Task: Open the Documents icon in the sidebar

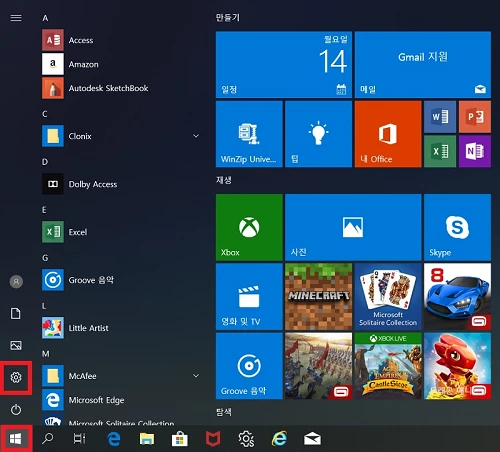Action: (x=16, y=314)
